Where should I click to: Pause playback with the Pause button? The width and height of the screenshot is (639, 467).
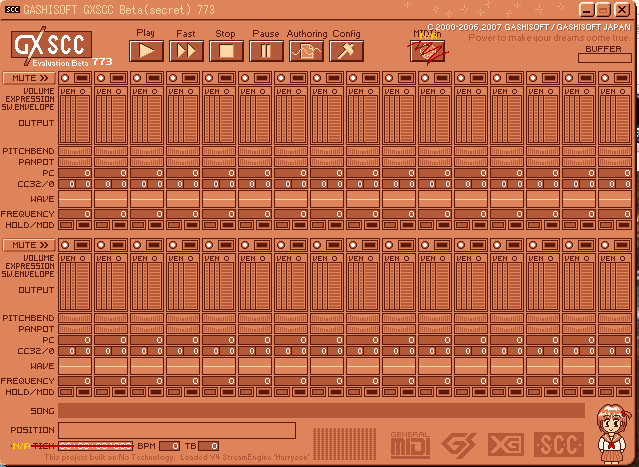[266, 51]
